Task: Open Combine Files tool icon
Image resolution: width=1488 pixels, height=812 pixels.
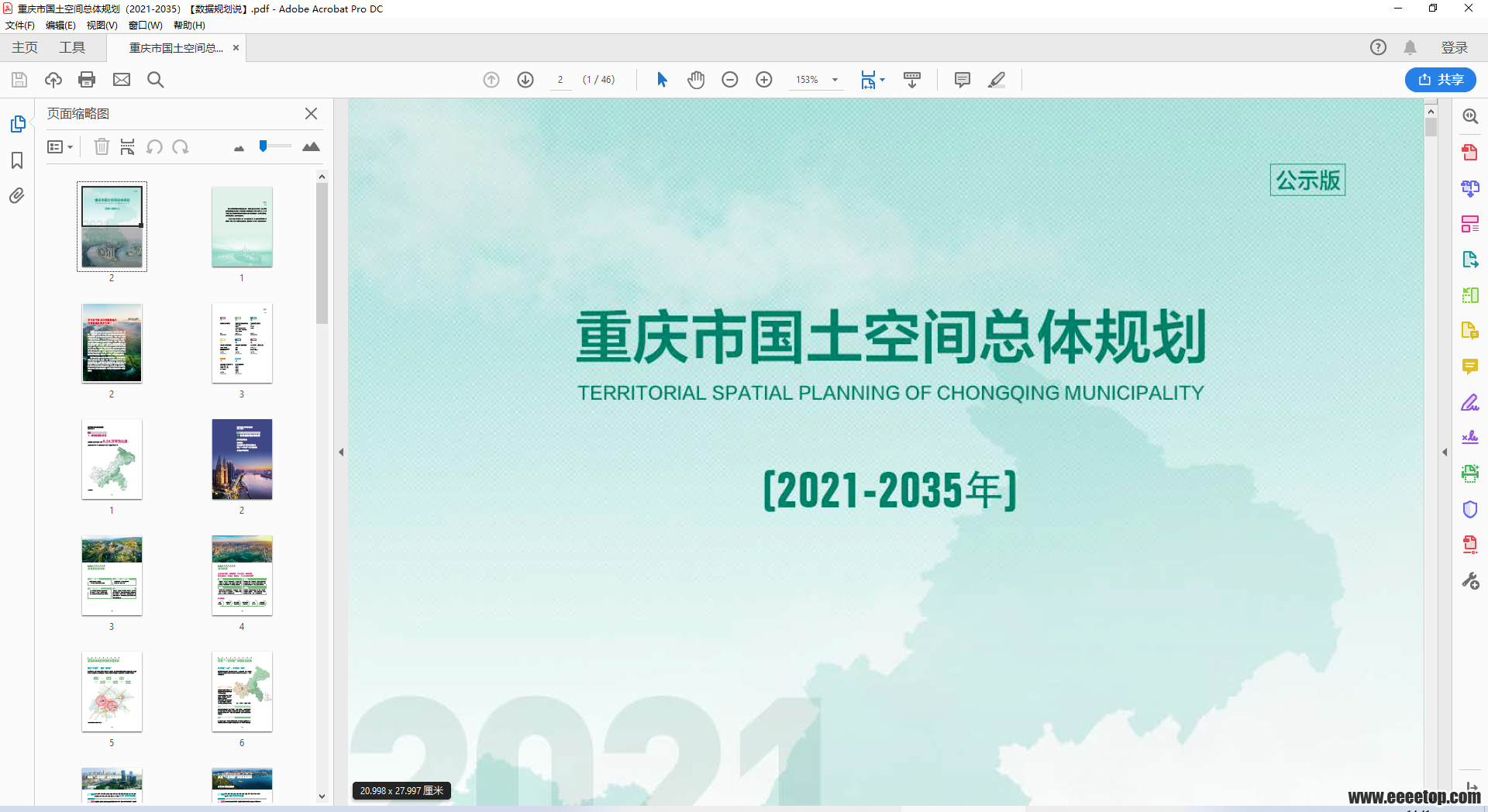Action: tap(1470, 188)
